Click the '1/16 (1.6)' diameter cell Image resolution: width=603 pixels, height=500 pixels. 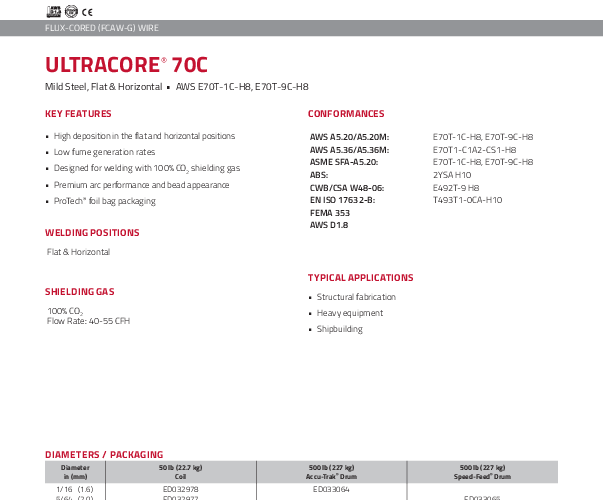click(75, 490)
